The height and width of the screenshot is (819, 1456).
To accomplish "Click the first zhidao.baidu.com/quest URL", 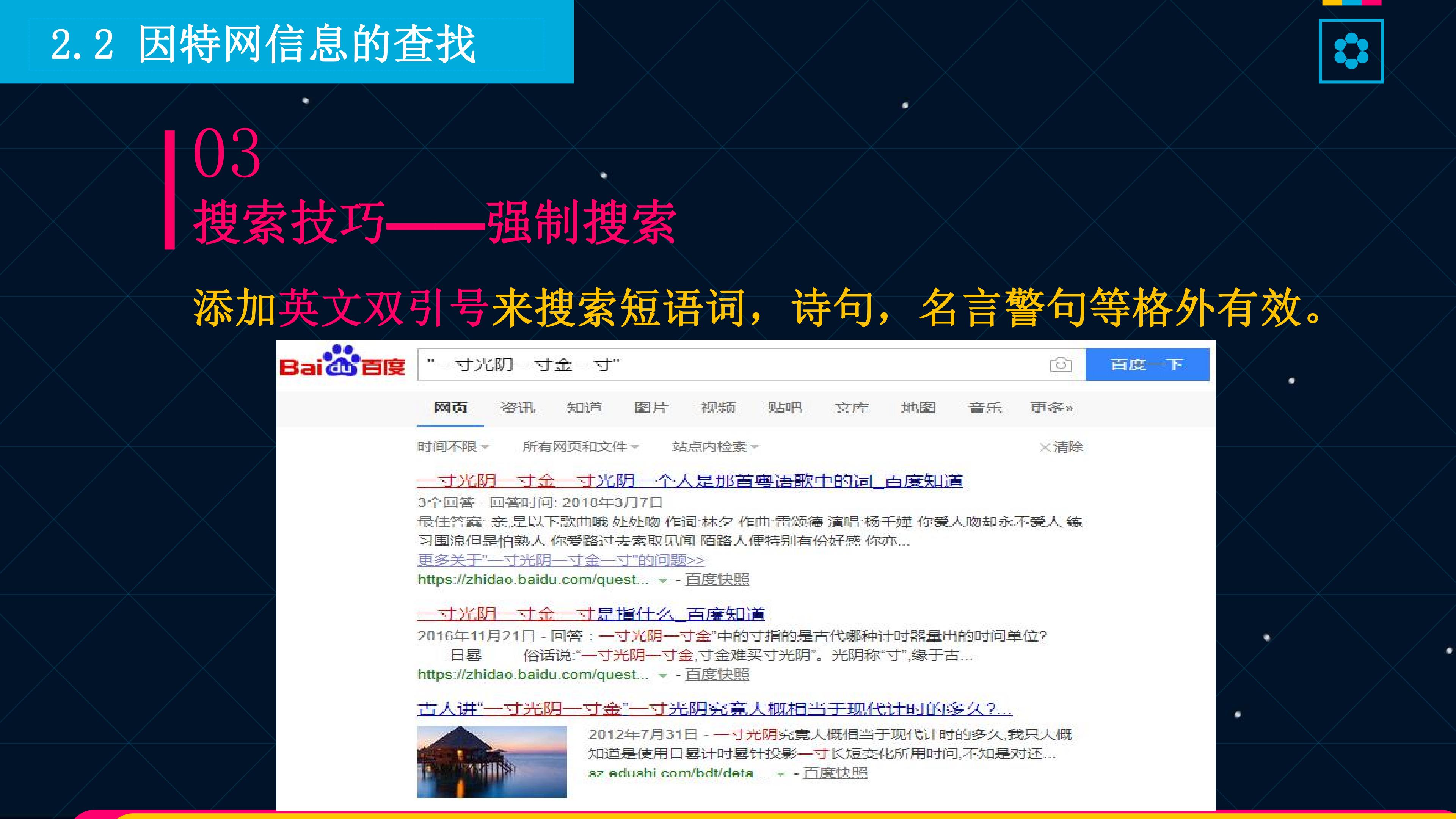I will (533, 579).
